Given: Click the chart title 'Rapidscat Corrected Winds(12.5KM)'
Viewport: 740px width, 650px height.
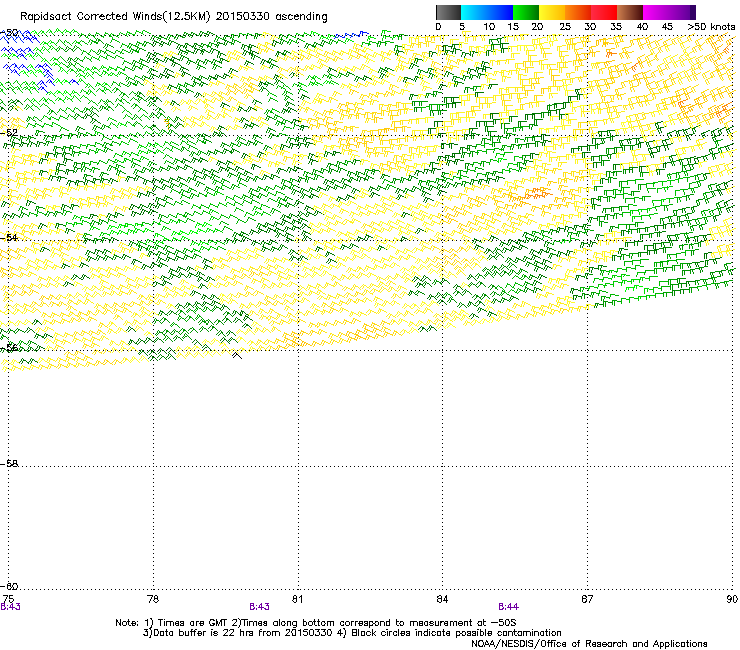Looking at the screenshot, I should [115, 17].
